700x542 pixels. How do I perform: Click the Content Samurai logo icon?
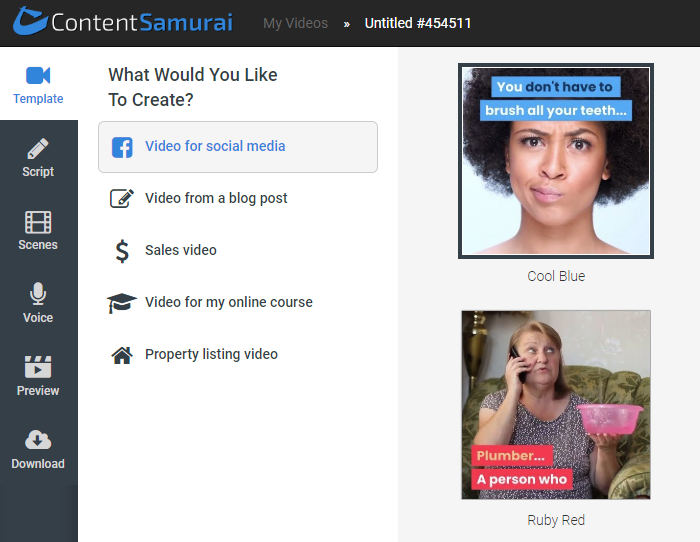[30, 21]
